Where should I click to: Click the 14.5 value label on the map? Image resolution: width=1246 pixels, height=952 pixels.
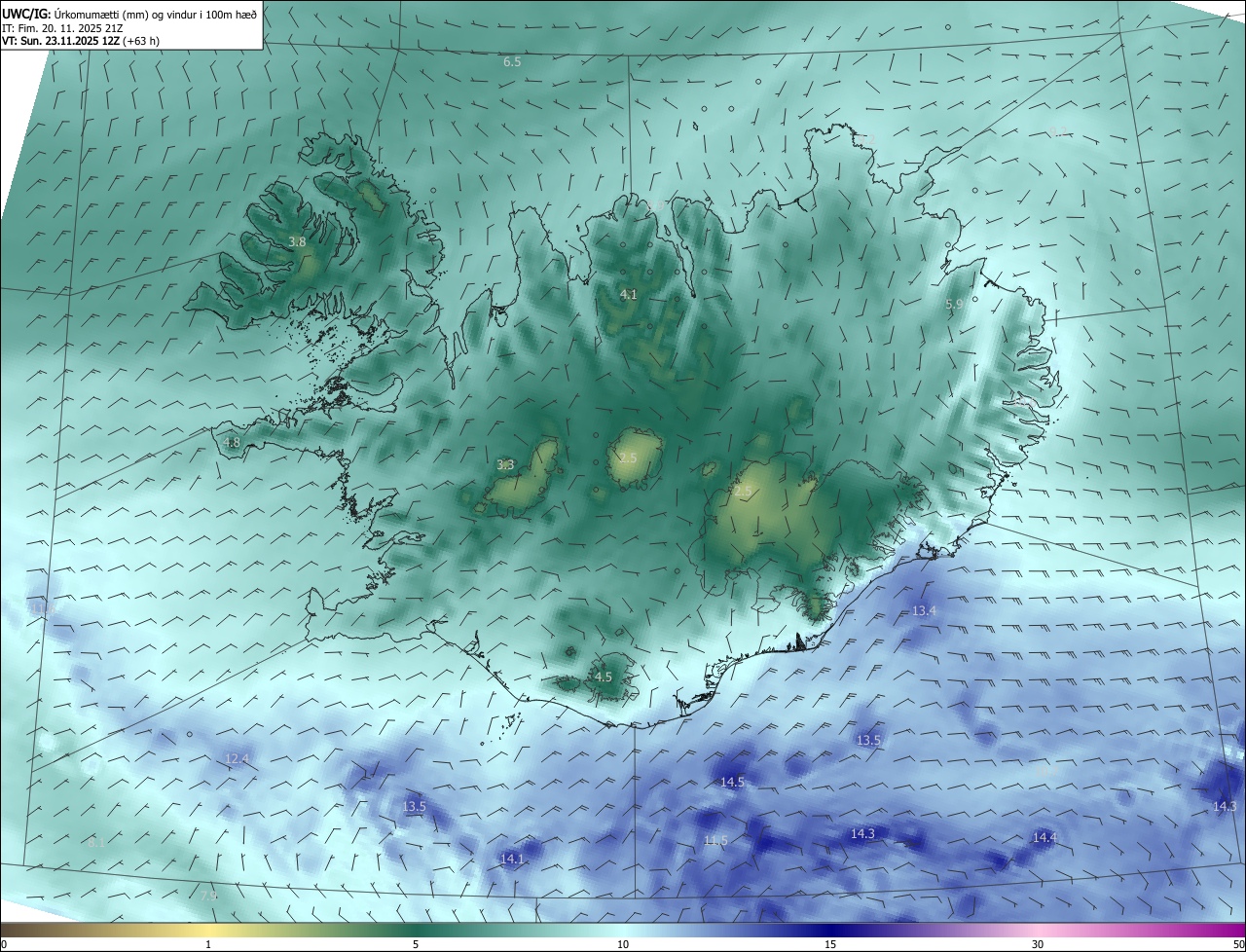732,782
